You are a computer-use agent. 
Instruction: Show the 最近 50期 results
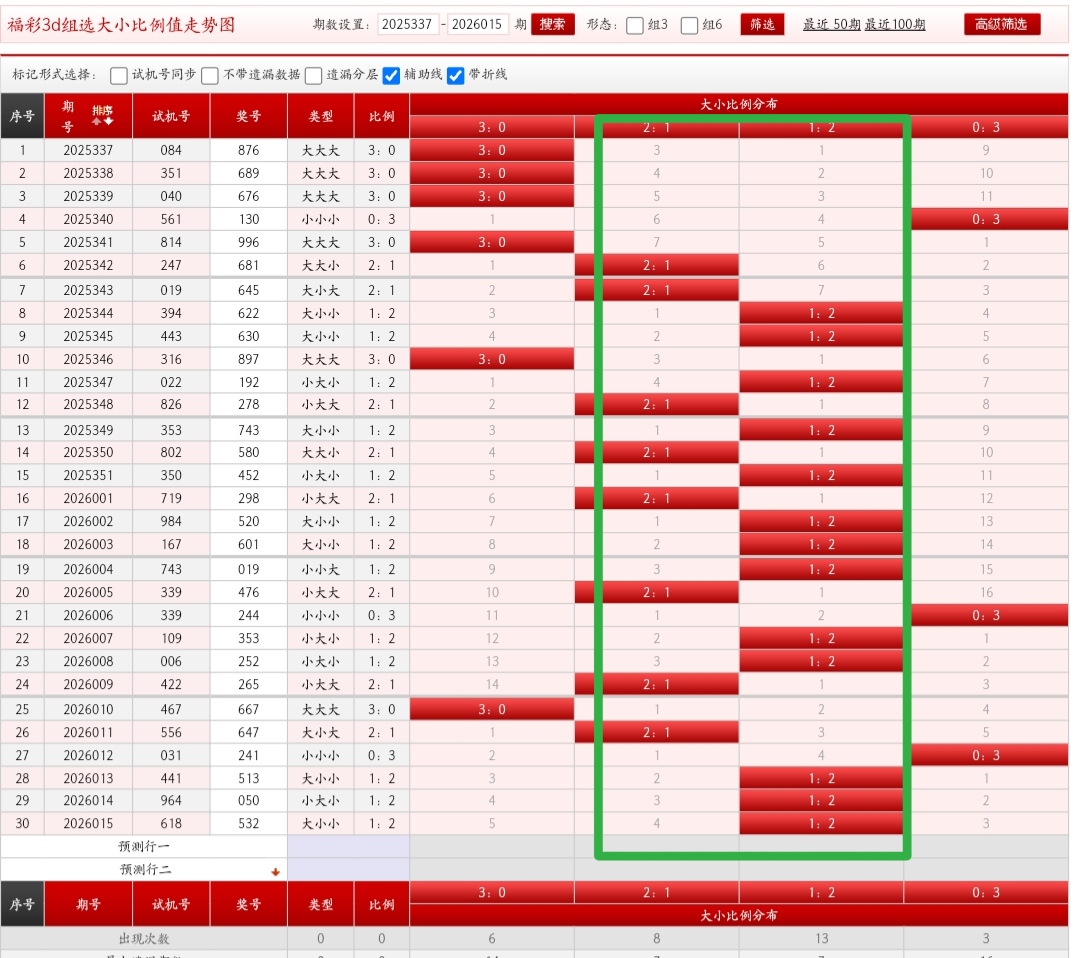pyautogui.click(x=830, y=25)
